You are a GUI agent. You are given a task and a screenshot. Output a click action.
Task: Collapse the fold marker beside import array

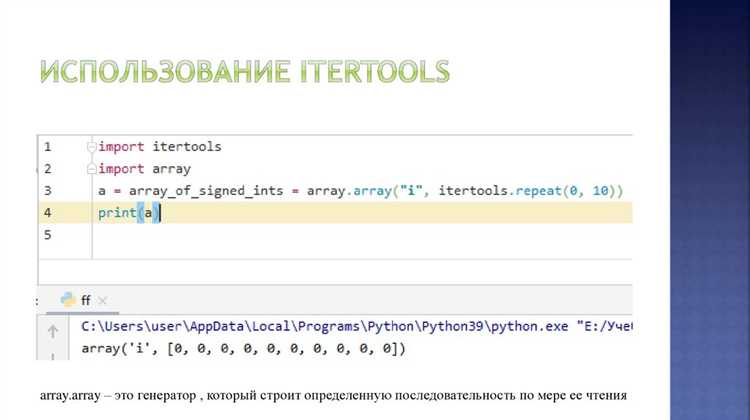92,168
